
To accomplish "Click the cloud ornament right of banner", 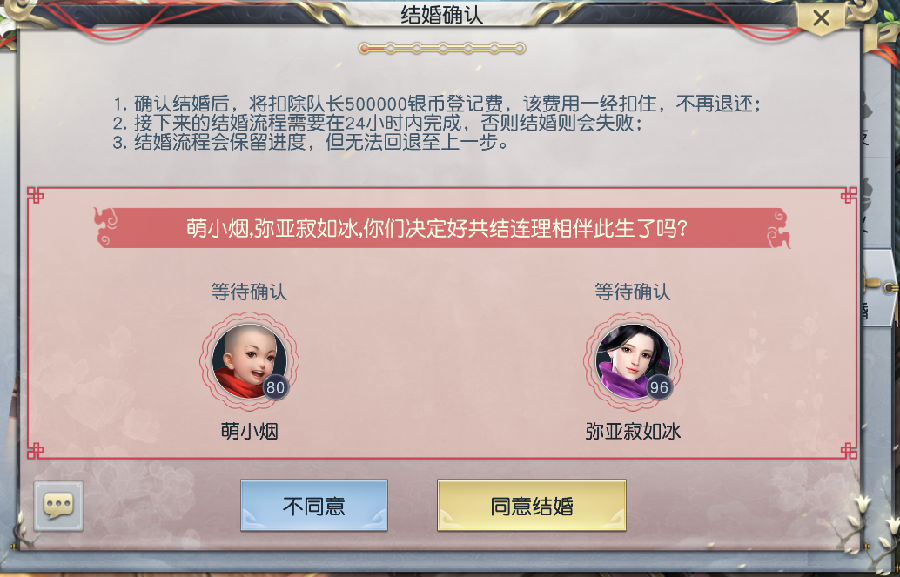I will point(778,227).
